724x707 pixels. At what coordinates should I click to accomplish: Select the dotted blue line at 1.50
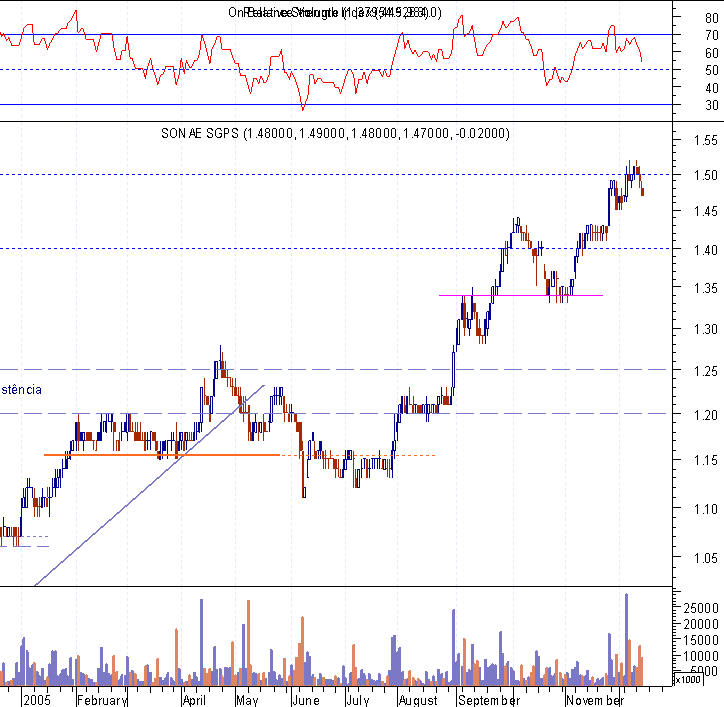click(x=335, y=175)
